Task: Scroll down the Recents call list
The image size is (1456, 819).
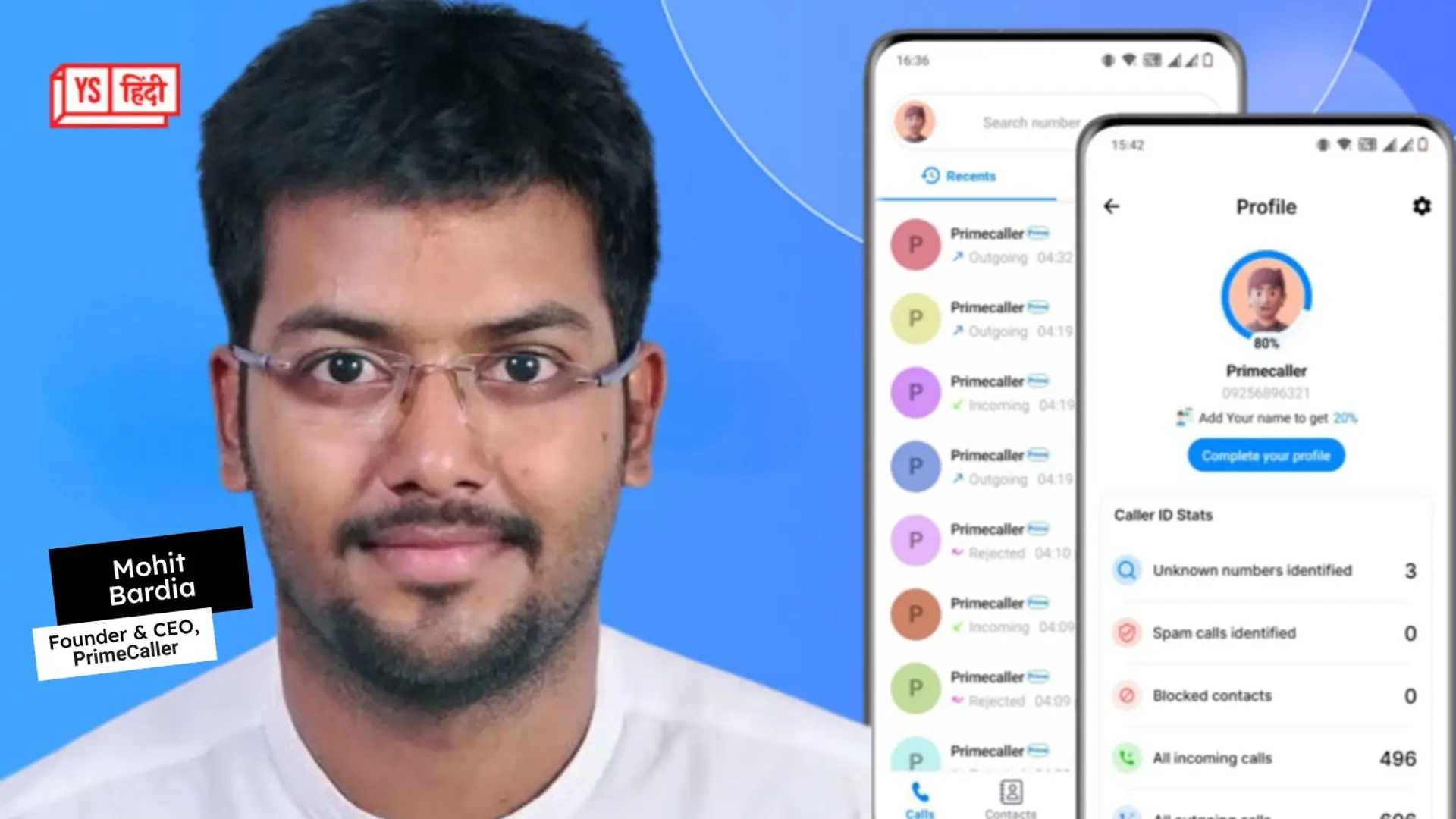Action: (x=980, y=500)
